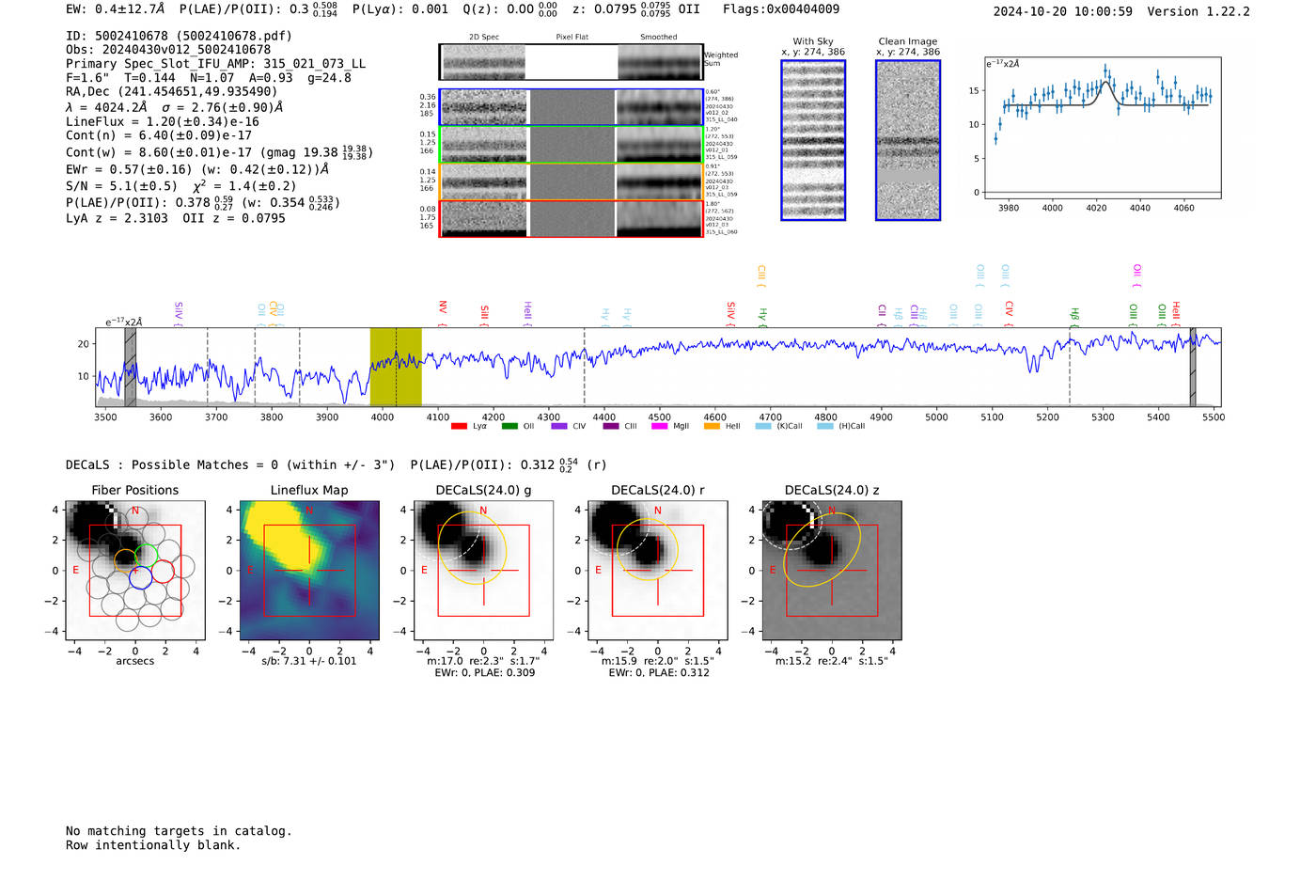Click the red SiII line marker label
The width and height of the screenshot is (1316, 896).
[x=484, y=314]
